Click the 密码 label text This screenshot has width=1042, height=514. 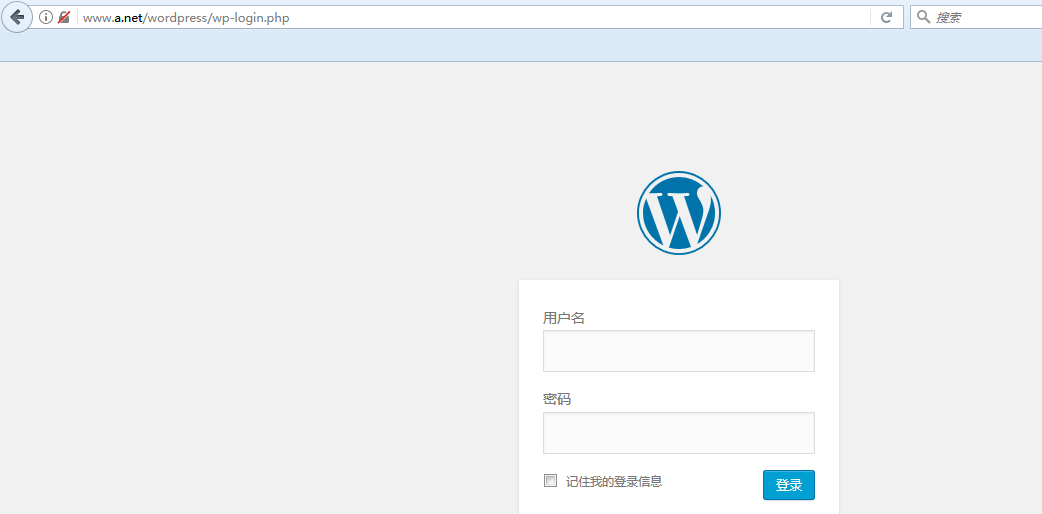[x=557, y=400]
